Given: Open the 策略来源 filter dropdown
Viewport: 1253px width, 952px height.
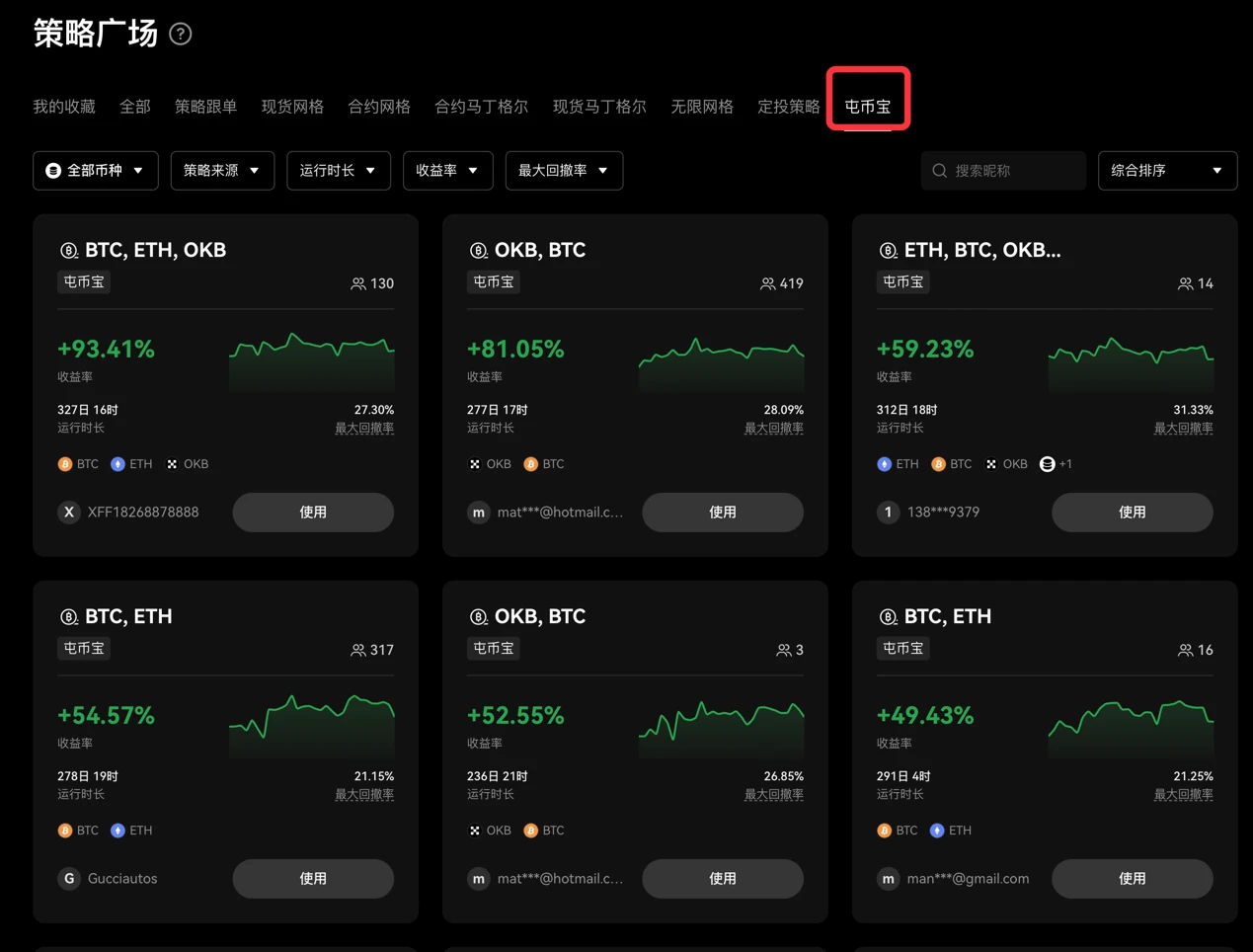Looking at the screenshot, I should pos(222,171).
